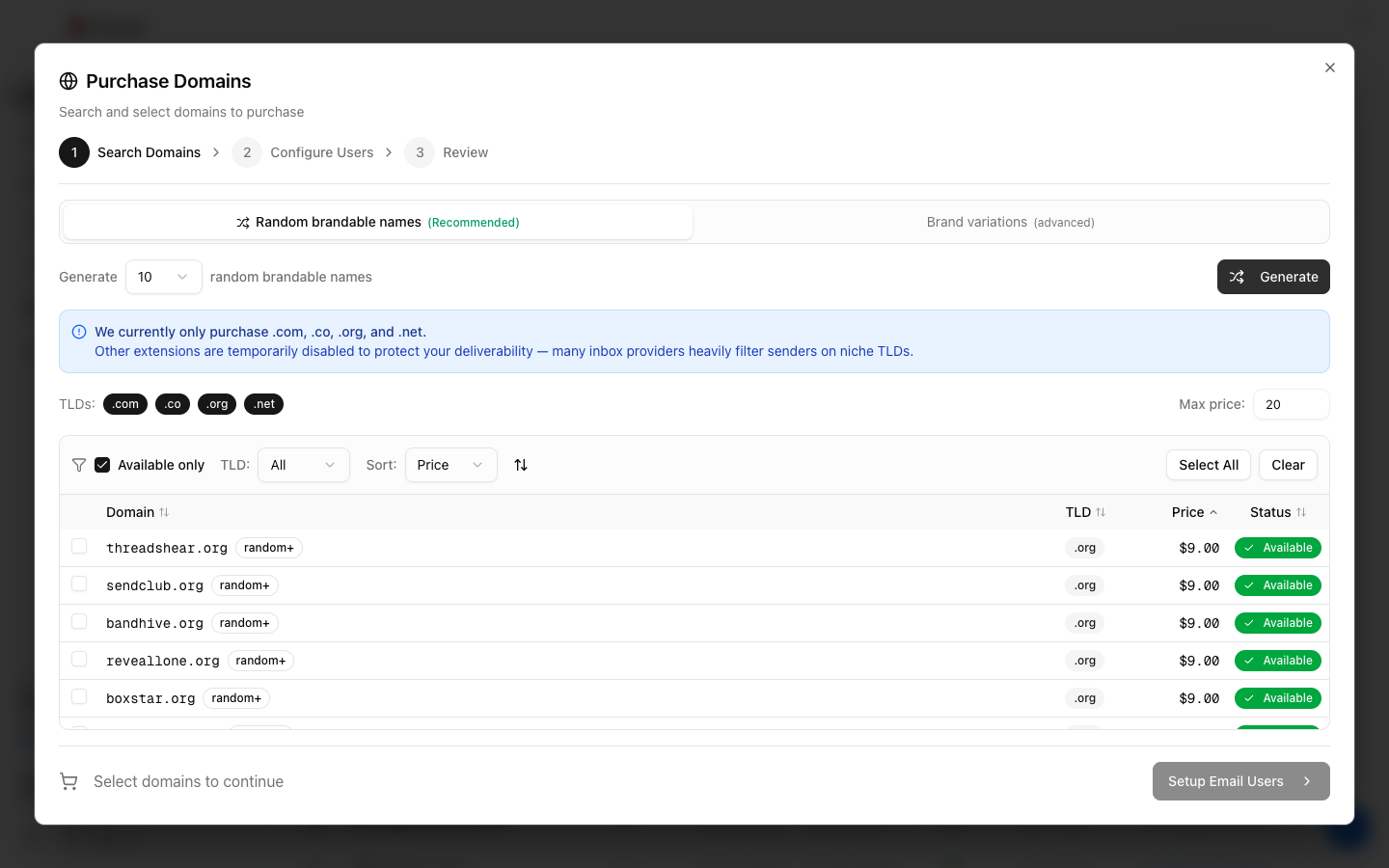The image size is (1389, 868).
Task: Select the boxstar.org checkbox
Action: (79, 696)
